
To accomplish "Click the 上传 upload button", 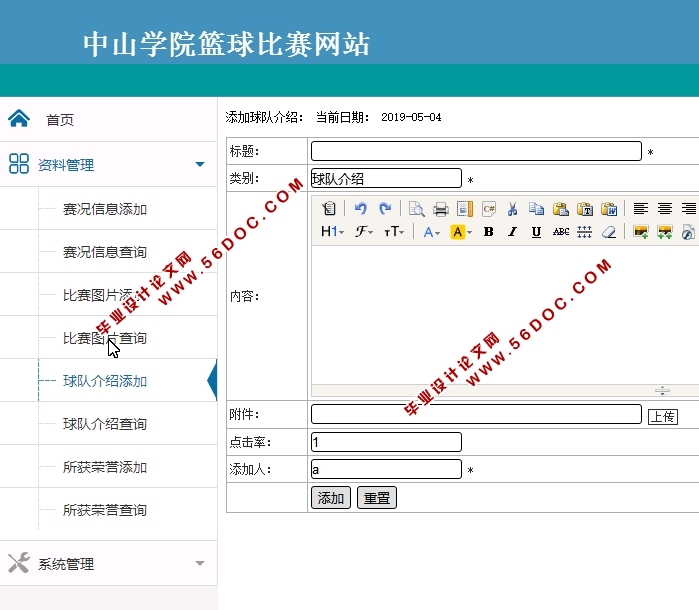I will coord(662,416).
